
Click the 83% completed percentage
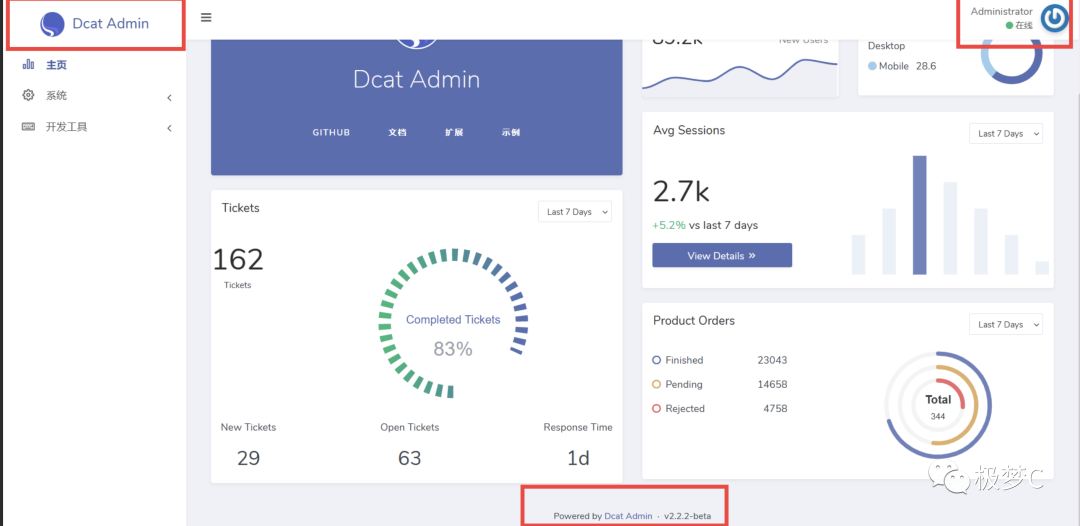tap(453, 349)
